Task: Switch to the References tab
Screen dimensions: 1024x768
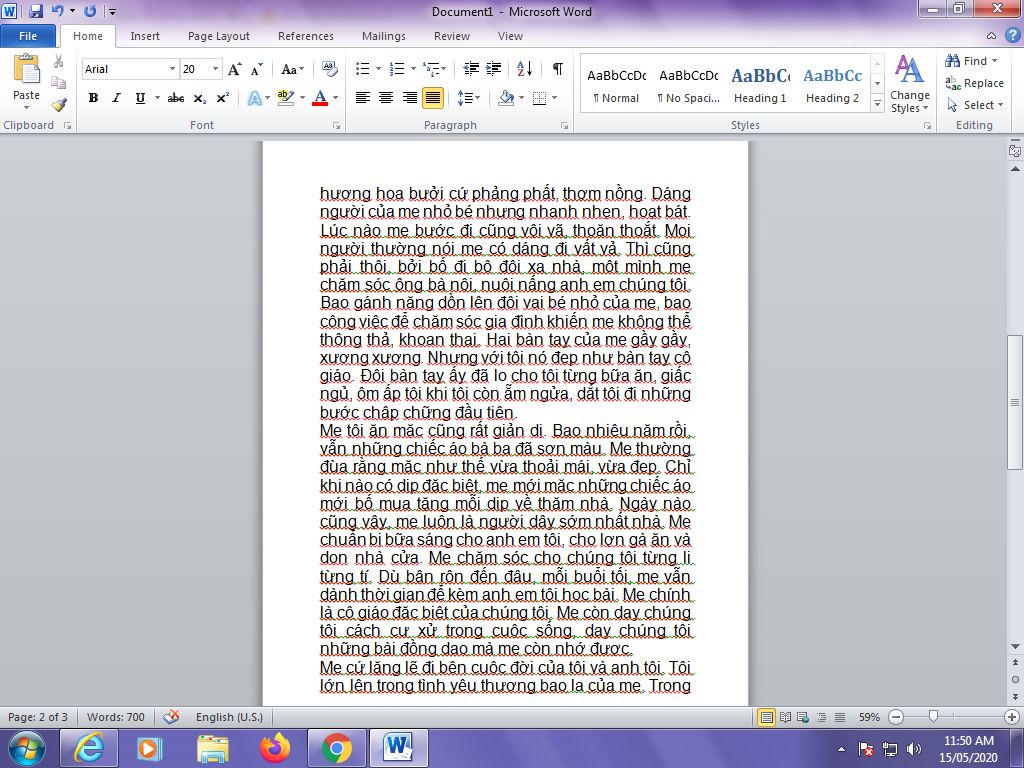Action: [306, 36]
